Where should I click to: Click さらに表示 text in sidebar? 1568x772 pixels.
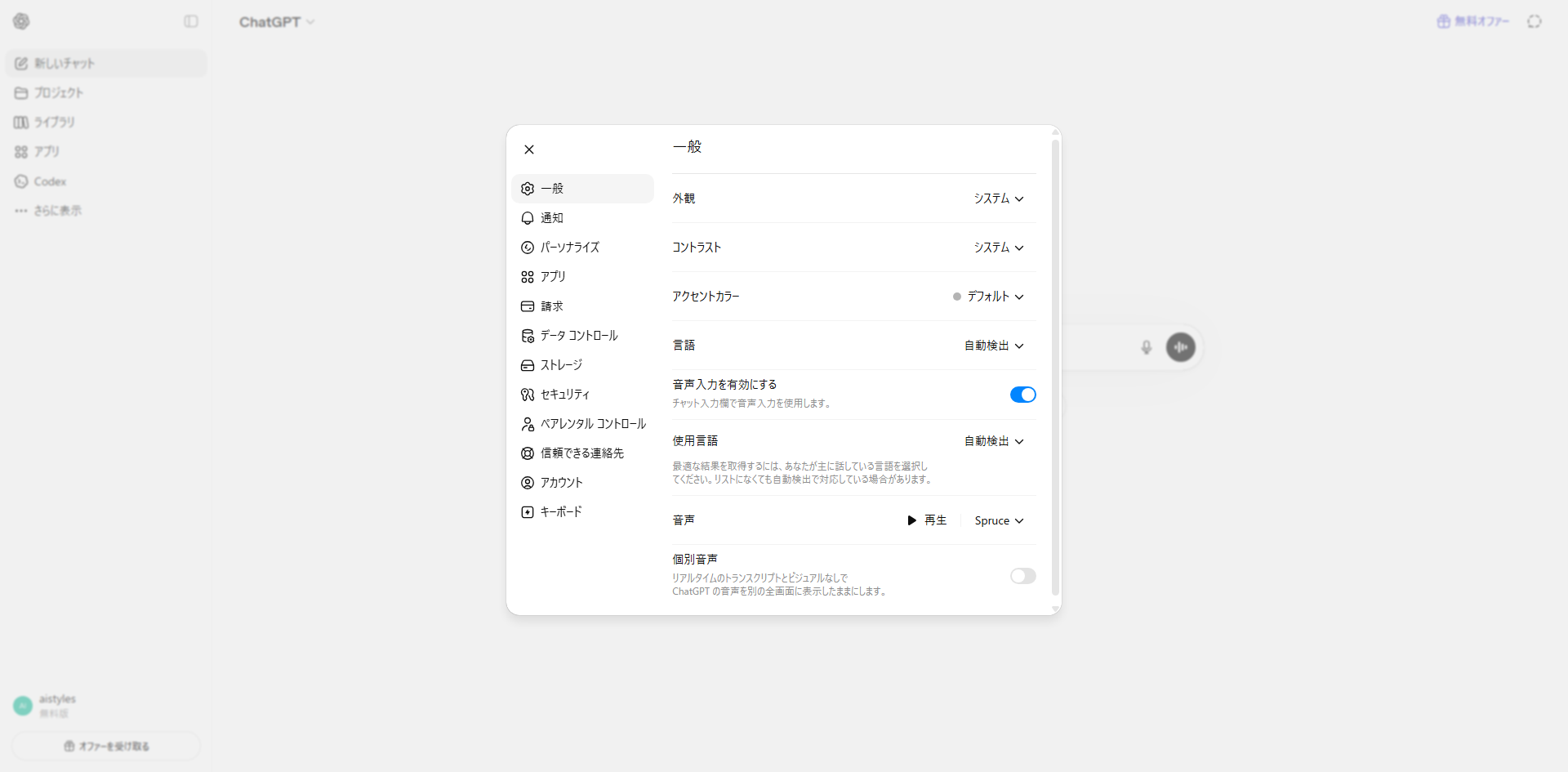(58, 211)
